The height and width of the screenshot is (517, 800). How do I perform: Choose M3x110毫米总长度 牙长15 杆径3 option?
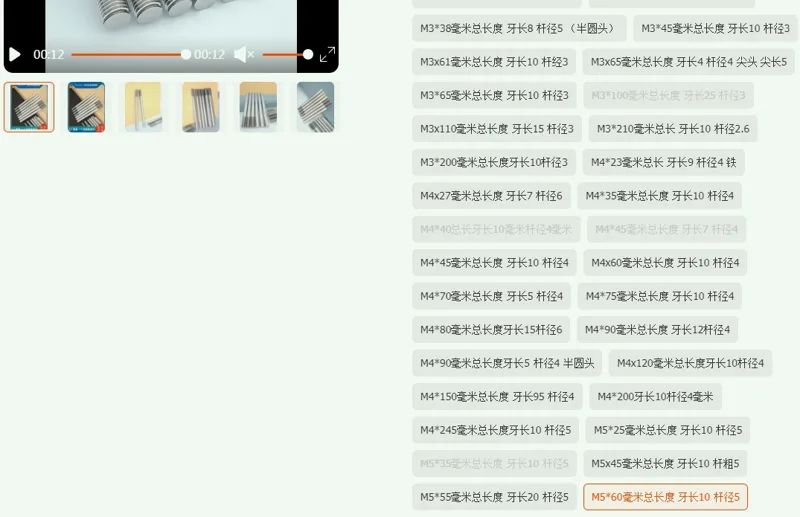[497, 129]
